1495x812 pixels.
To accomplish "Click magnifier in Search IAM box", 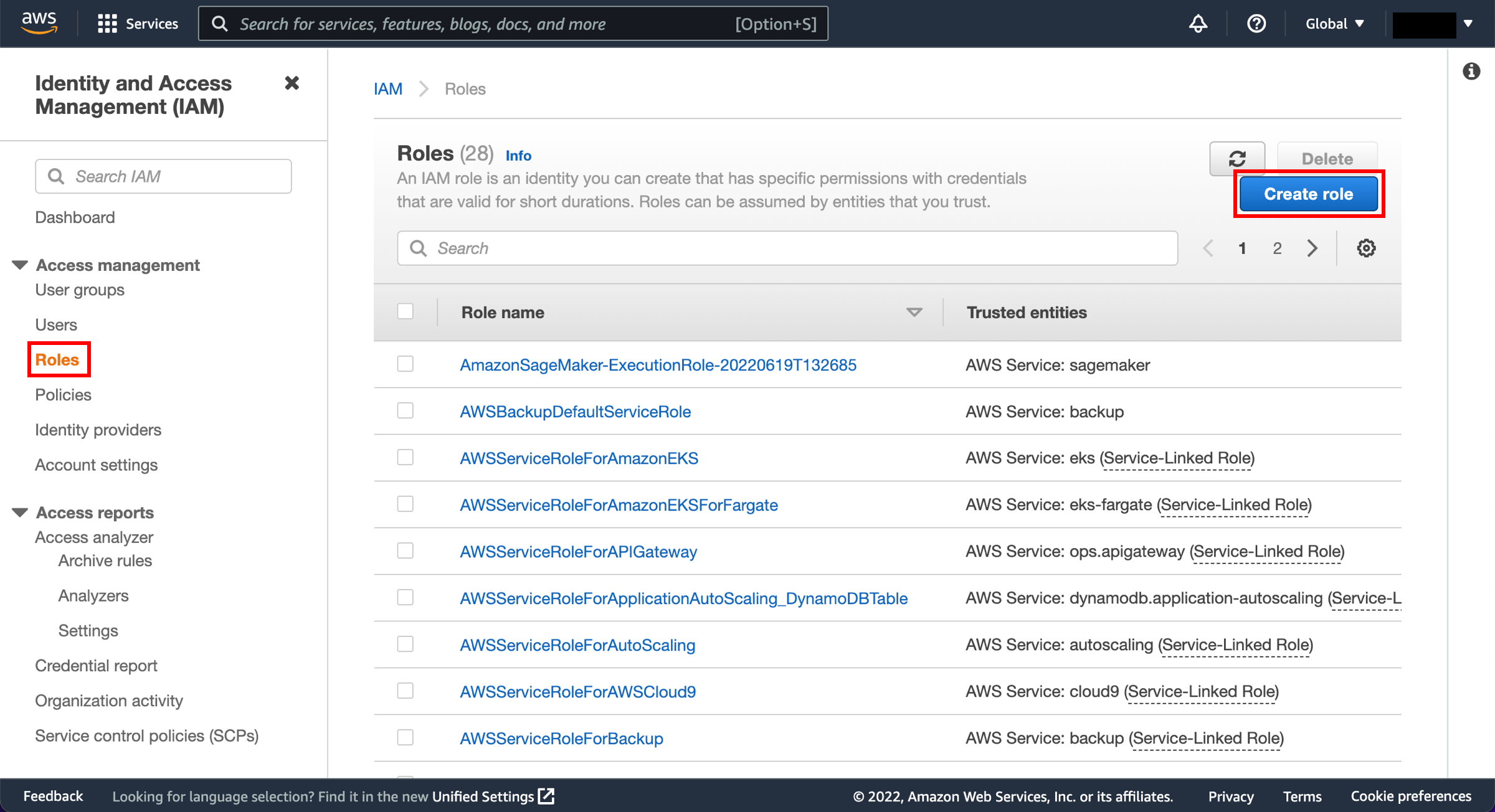I will pos(56,176).
